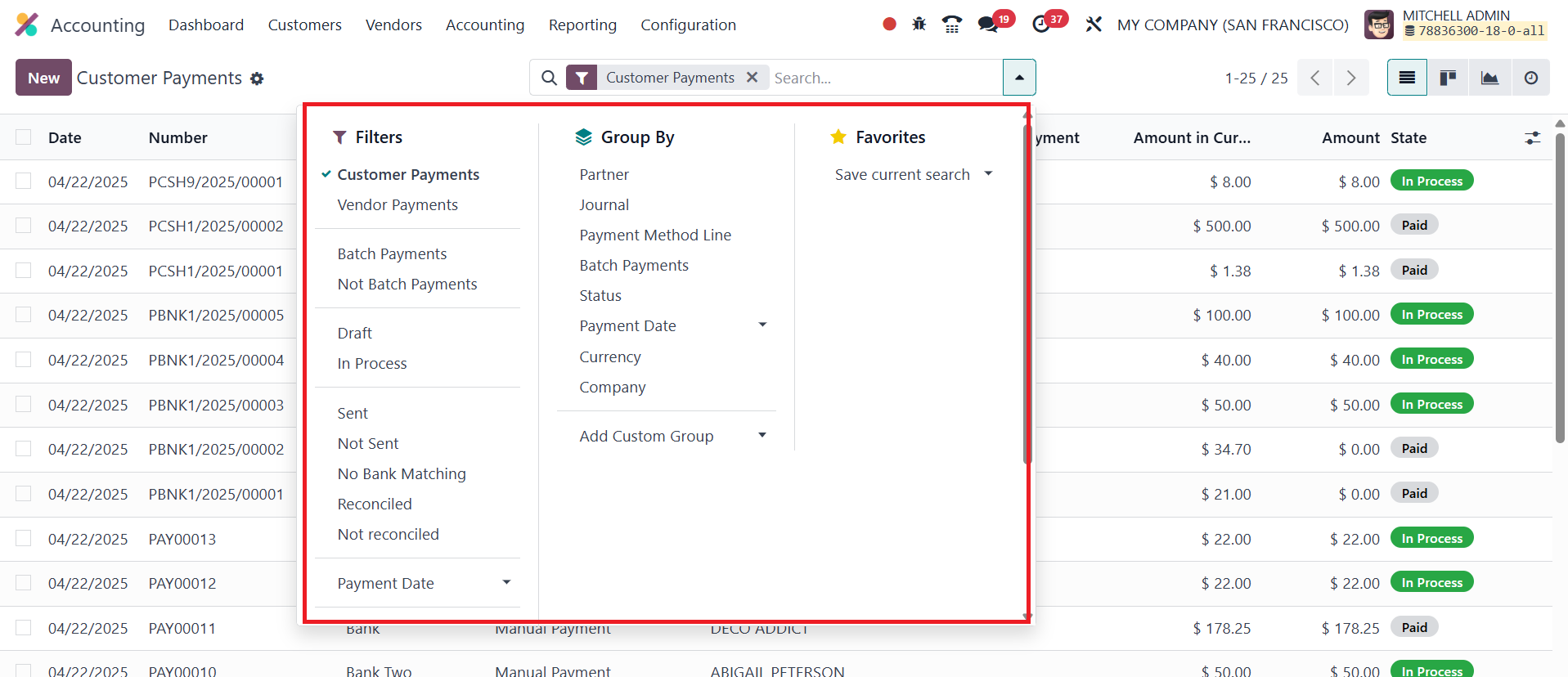Click into the Search input field
Image resolution: width=1568 pixels, height=677 pixels.
pos(883,78)
